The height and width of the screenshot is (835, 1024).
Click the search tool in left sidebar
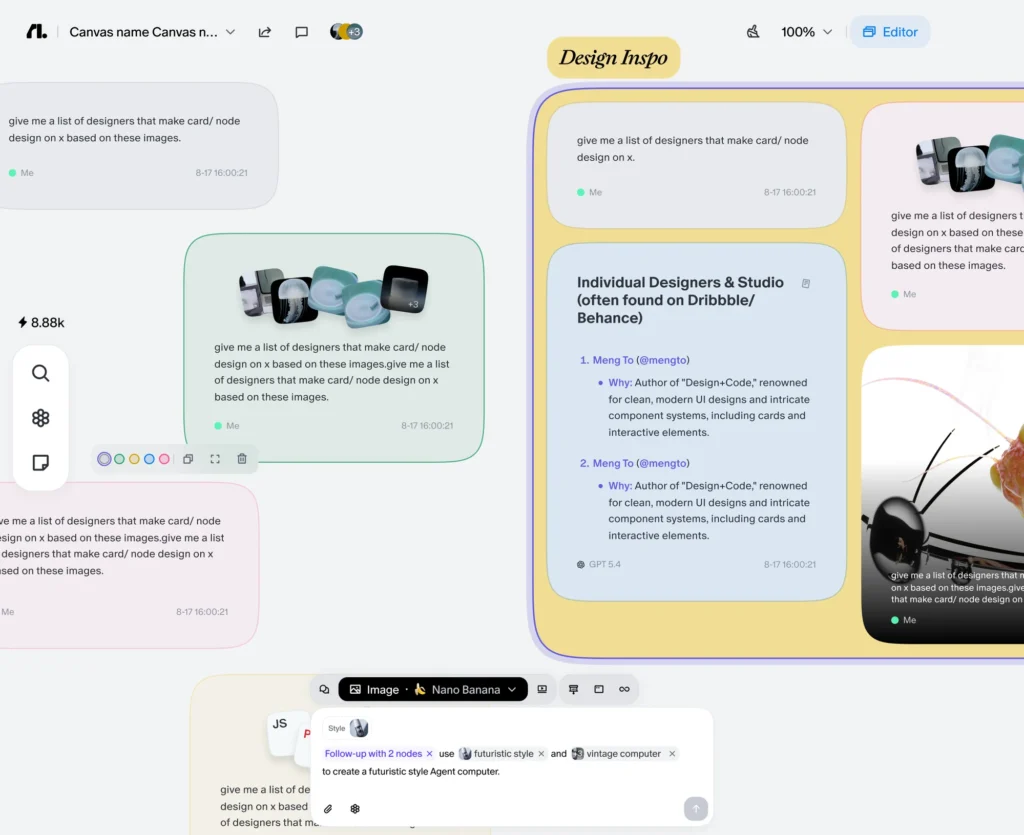[x=41, y=373]
